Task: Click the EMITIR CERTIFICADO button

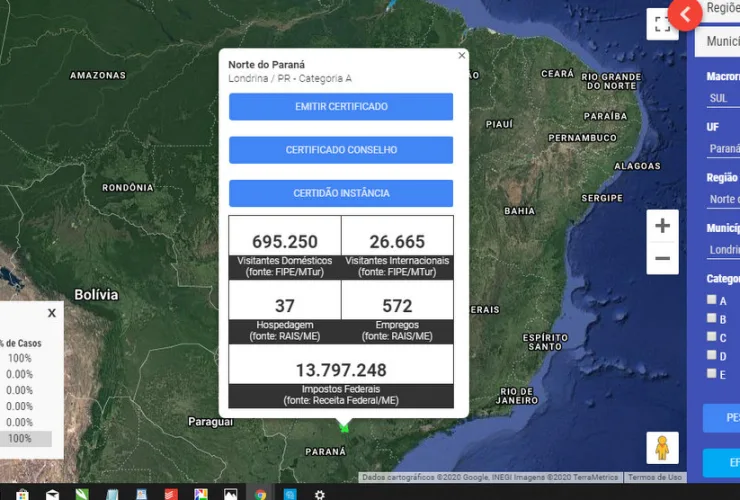Action: click(341, 107)
